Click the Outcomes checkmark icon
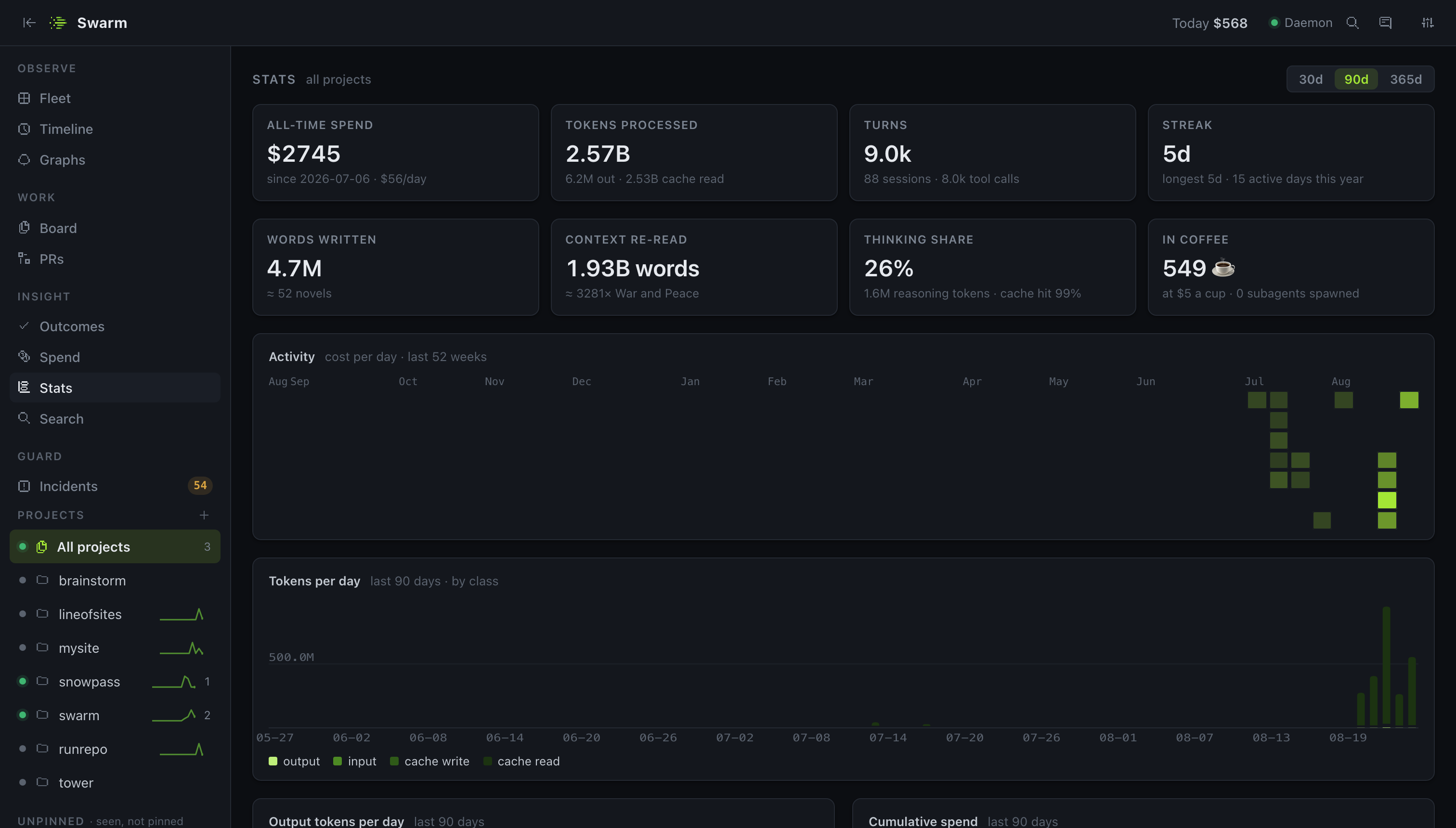1456x828 pixels. click(24, 326)
